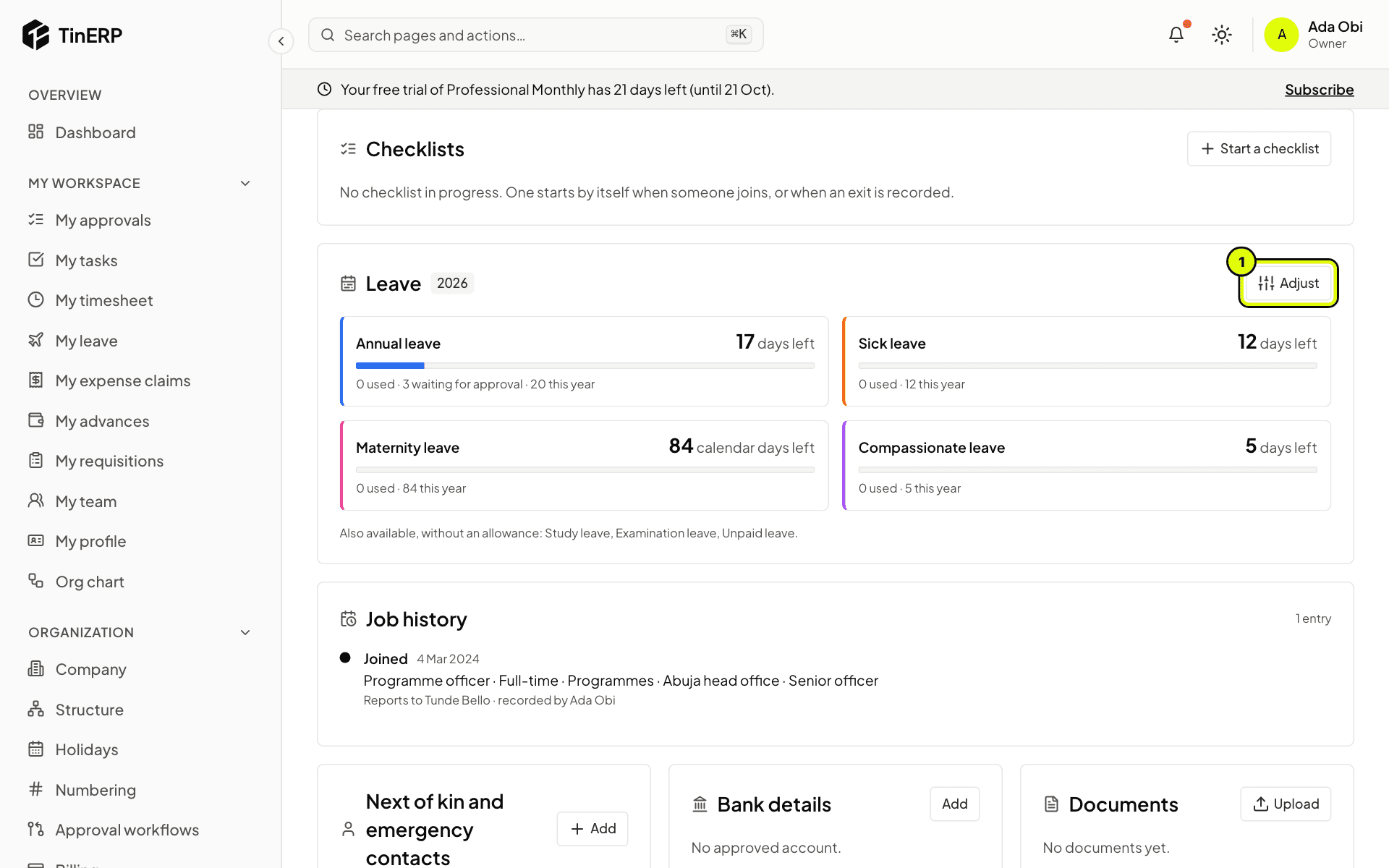
Task: Click the trial clock icon in the banner
Action: coord(325,89)
